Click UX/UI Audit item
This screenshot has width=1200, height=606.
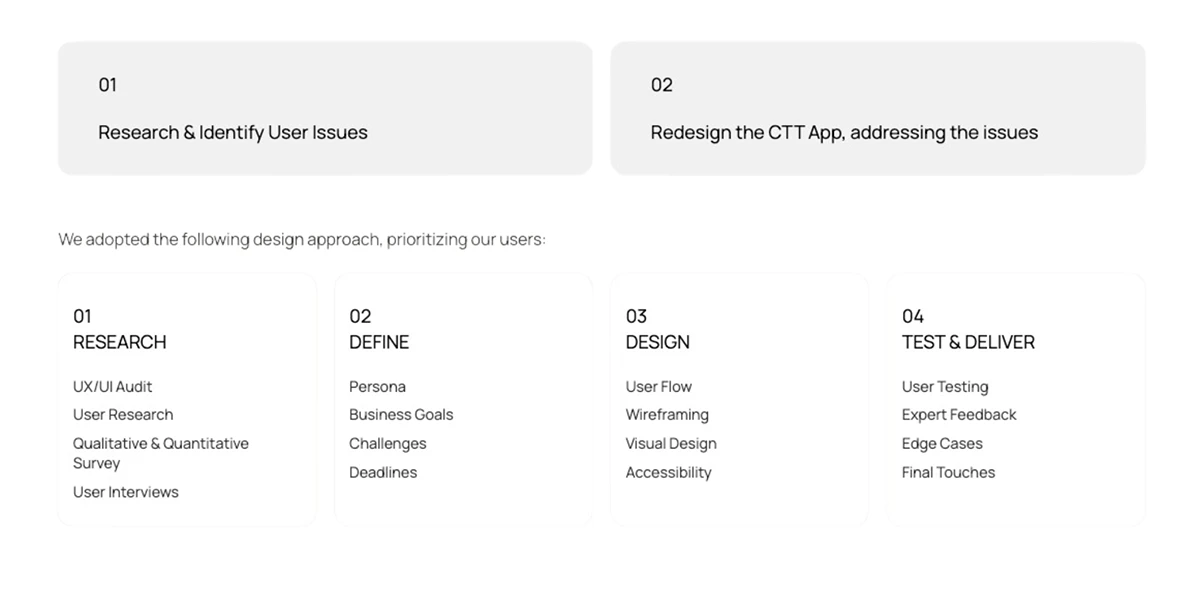(x=113, y=387)
